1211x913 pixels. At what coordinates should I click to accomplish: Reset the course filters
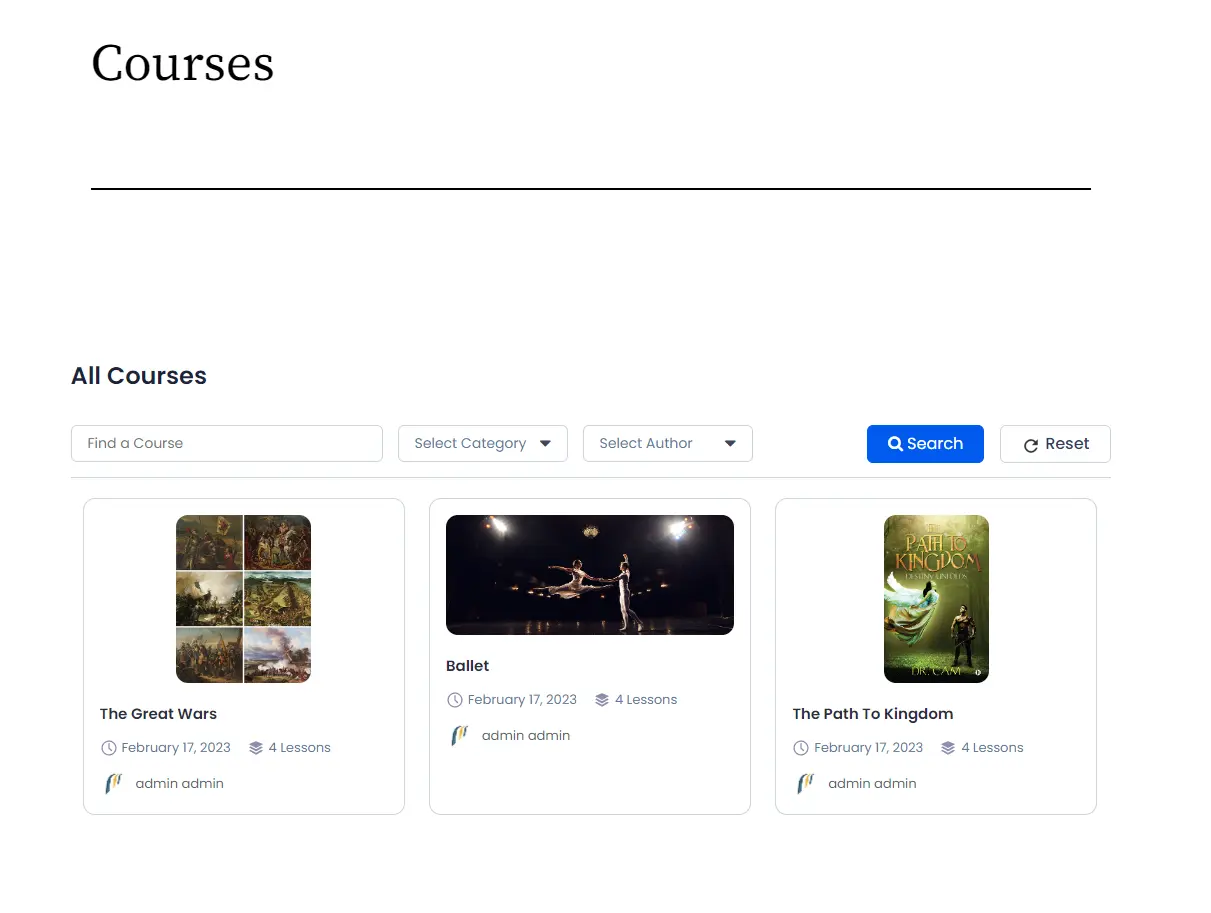(x=1055, y=444)
